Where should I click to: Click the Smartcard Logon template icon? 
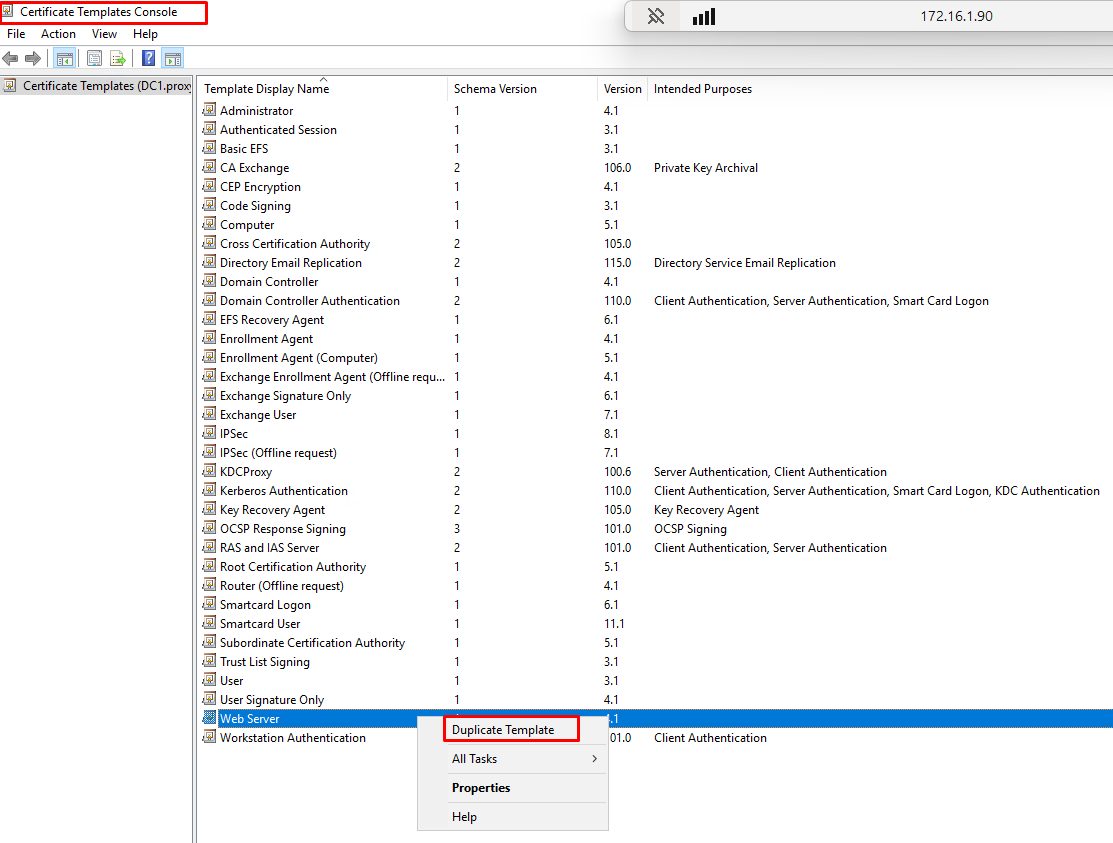coord(209,604)
